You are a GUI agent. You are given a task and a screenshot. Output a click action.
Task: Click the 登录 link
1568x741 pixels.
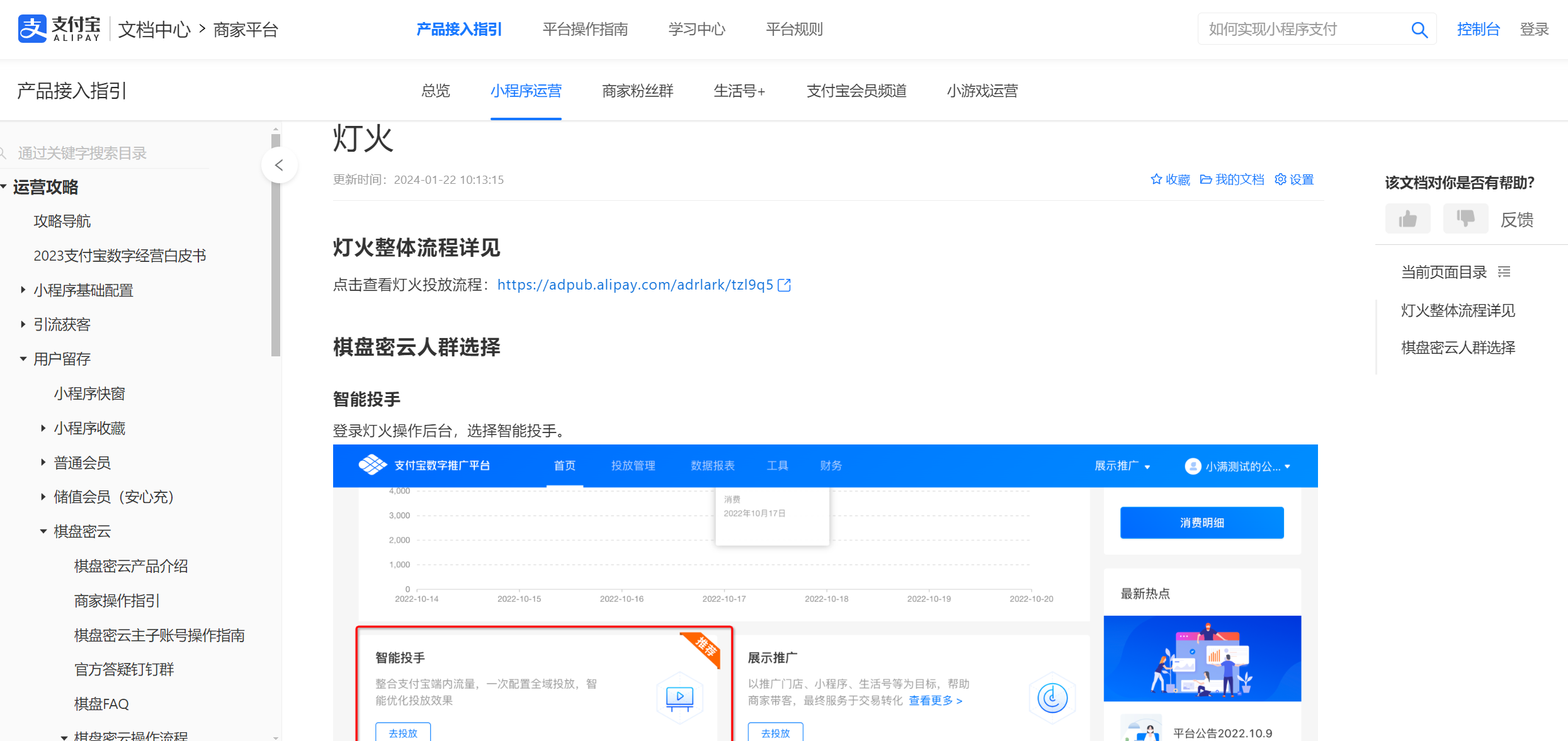pos(1534,30)
